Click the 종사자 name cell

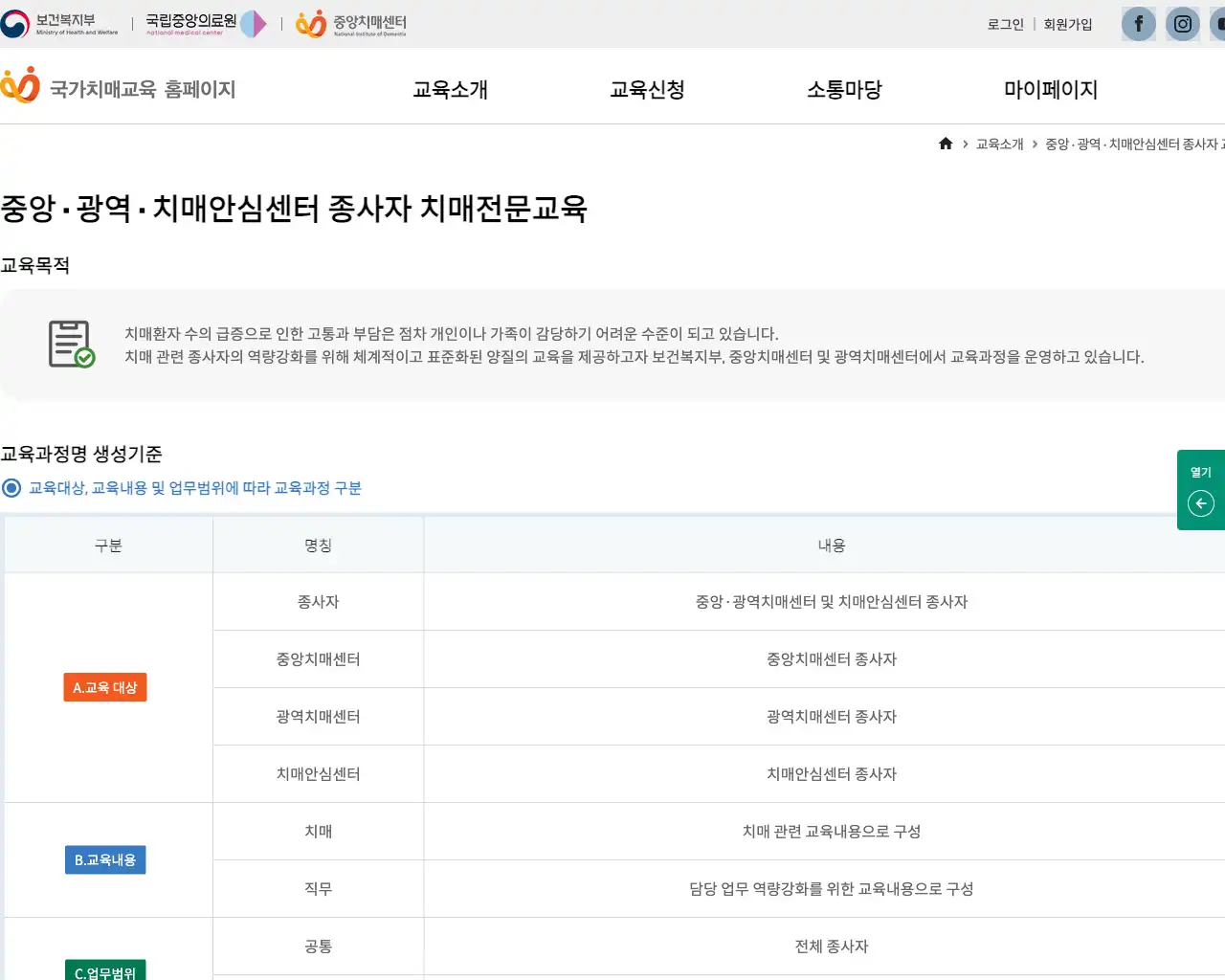coord(318,602)
